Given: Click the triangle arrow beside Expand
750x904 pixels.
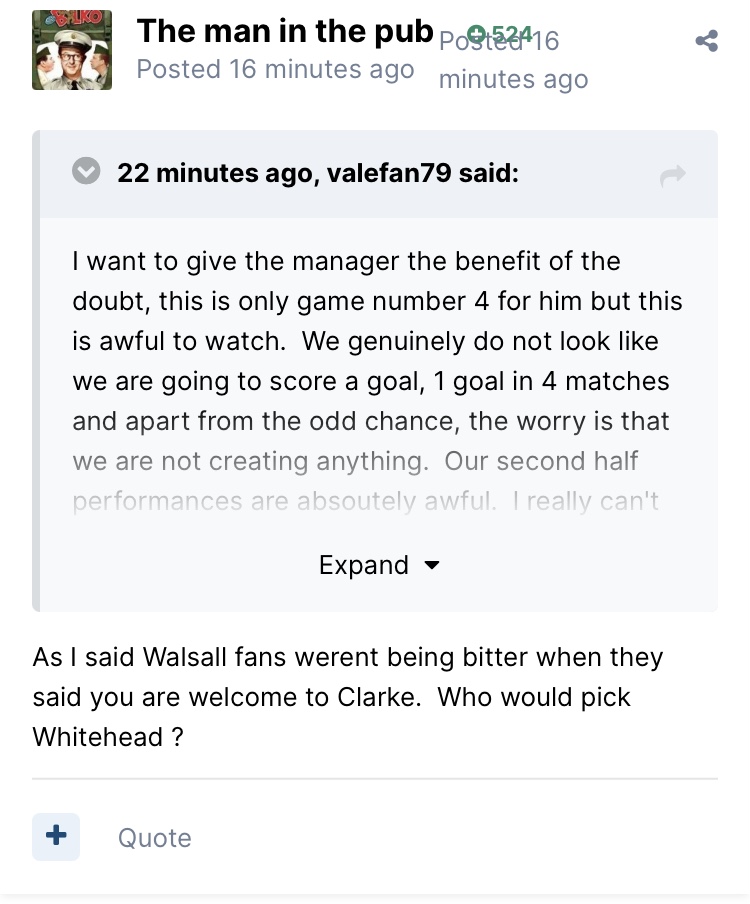Looking at the screenshot, I should coord(432,565).
